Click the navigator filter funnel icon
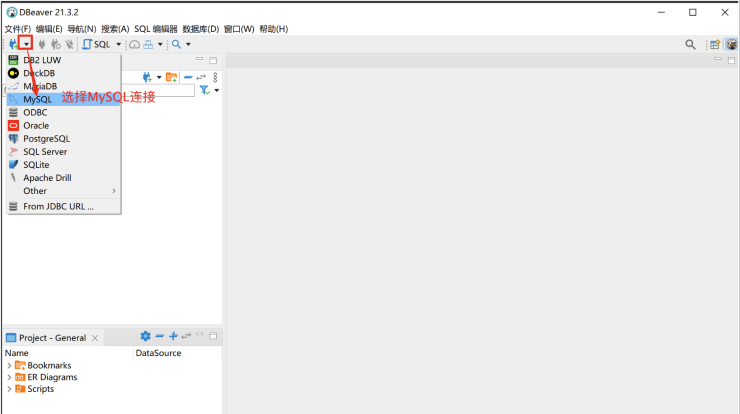The image size is (740, 414). 205,90
